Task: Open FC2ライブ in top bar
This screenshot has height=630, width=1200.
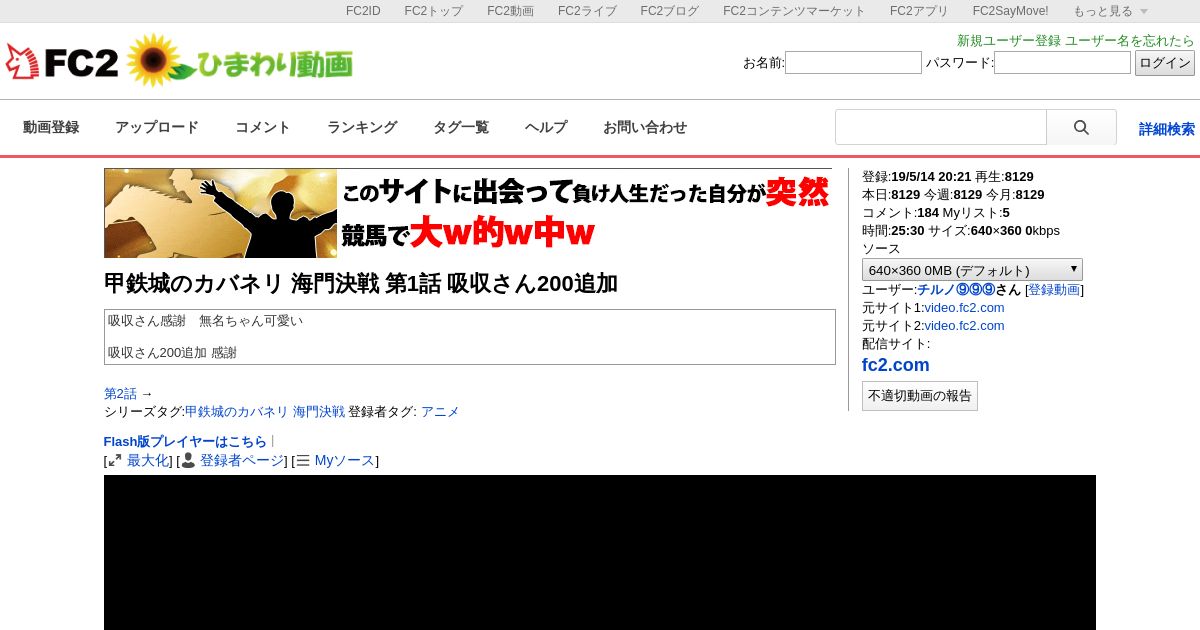Action: point(587,11)
